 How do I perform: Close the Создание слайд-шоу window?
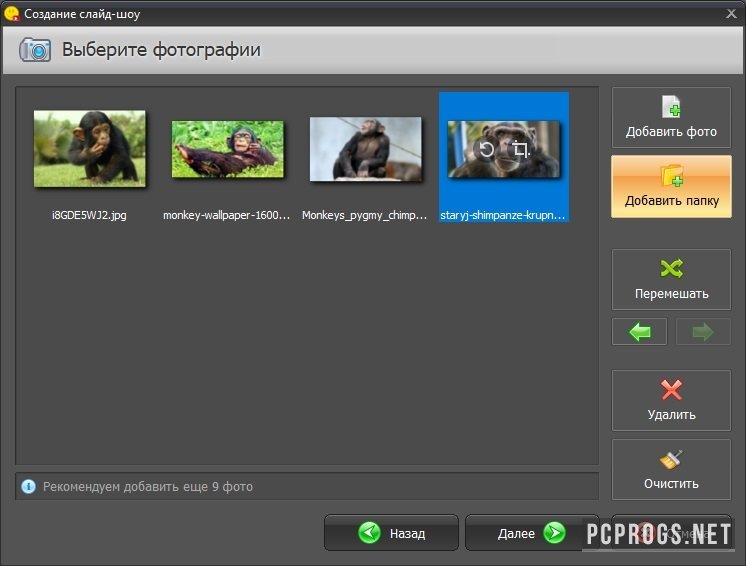click(x=731, y=13)
